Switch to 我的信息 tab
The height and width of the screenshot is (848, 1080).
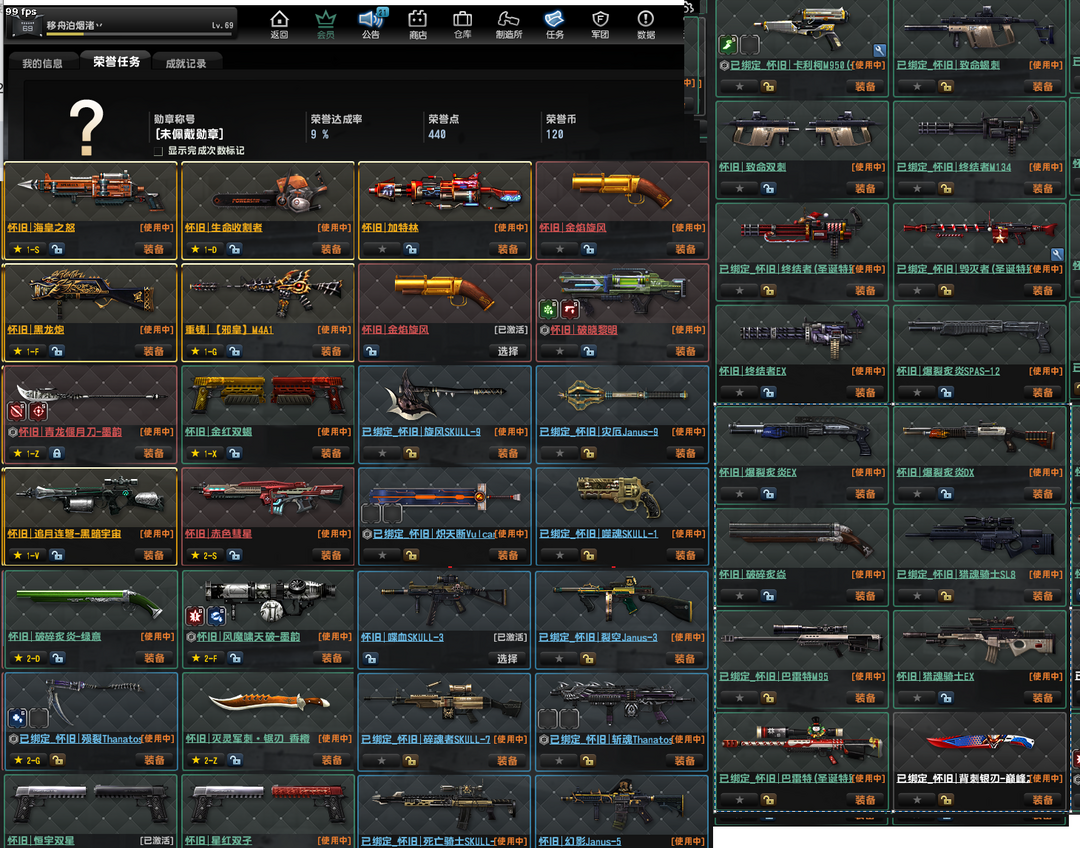[42, 63]
